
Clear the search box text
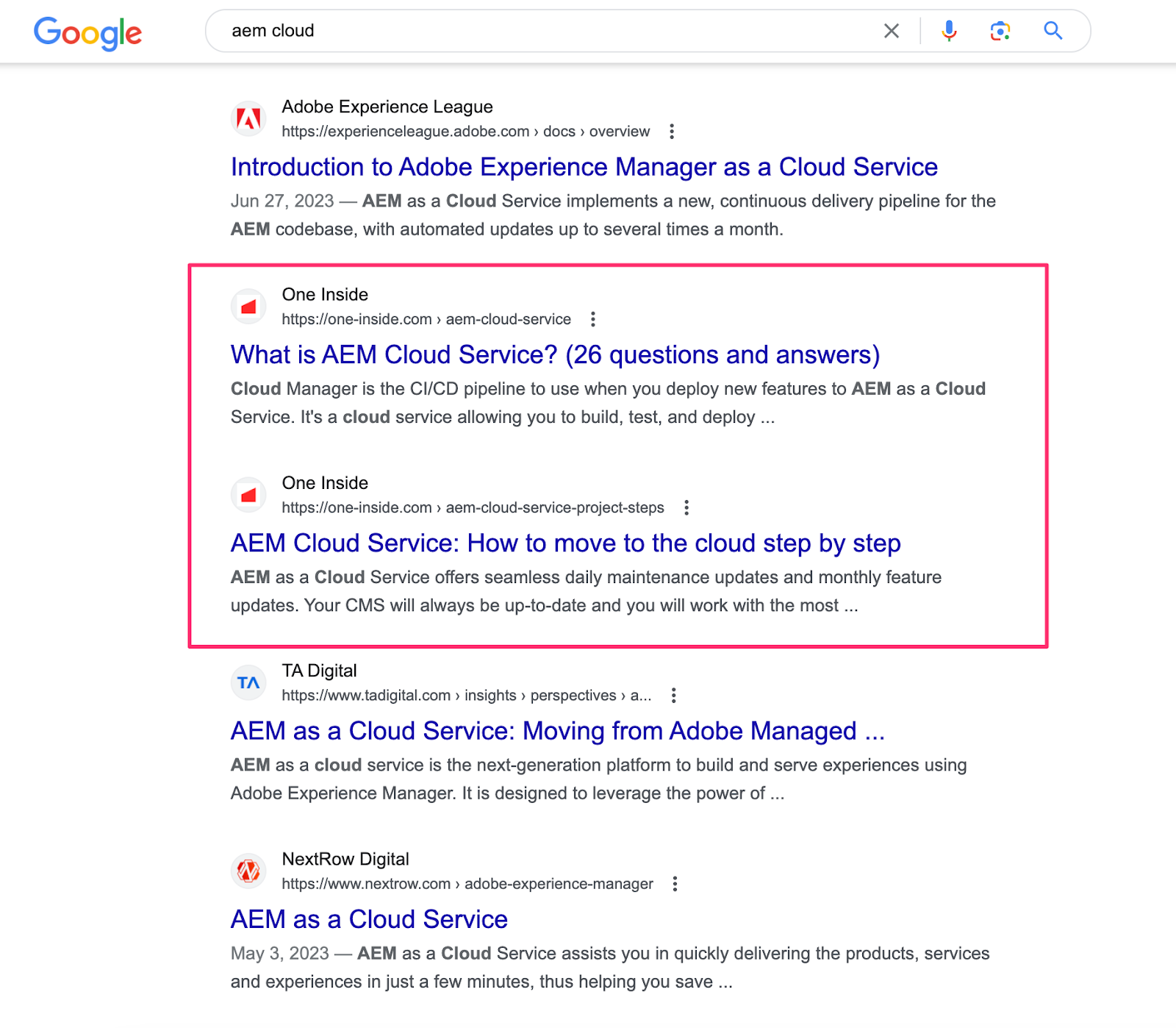point(891,31)
